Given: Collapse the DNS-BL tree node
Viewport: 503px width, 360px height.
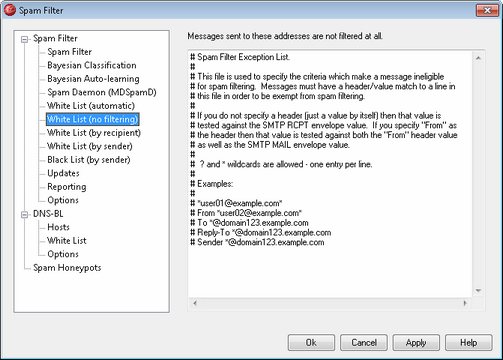Looking at the screenshot, I should coord(24,215).
